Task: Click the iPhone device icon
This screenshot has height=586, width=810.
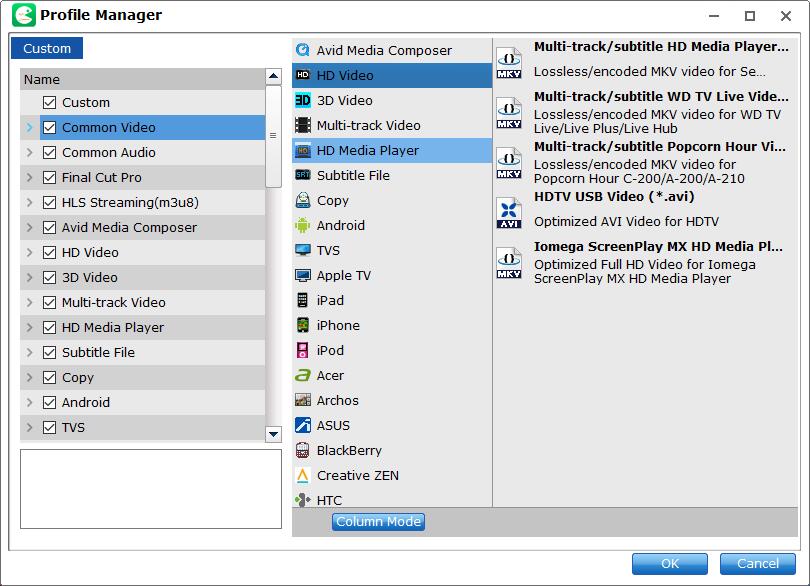Action: coord(303,325)
